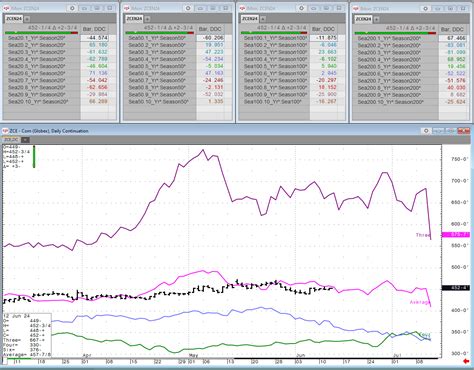Add a new tab in Season100 monitor window

point(263,19)
